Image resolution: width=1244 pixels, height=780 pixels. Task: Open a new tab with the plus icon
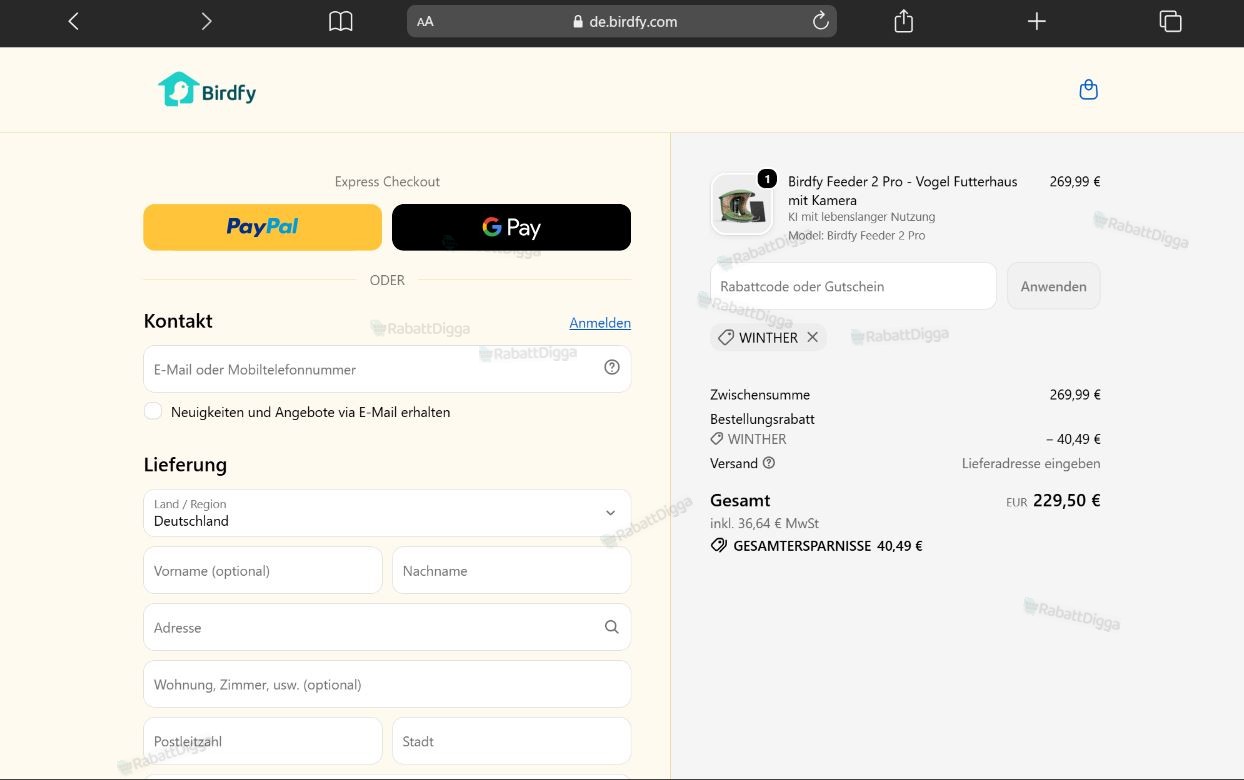(x=1037, y=21)
